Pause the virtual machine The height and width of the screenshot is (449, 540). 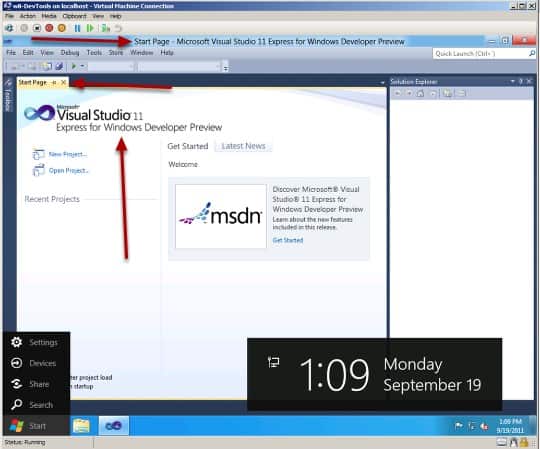point(77,28)
